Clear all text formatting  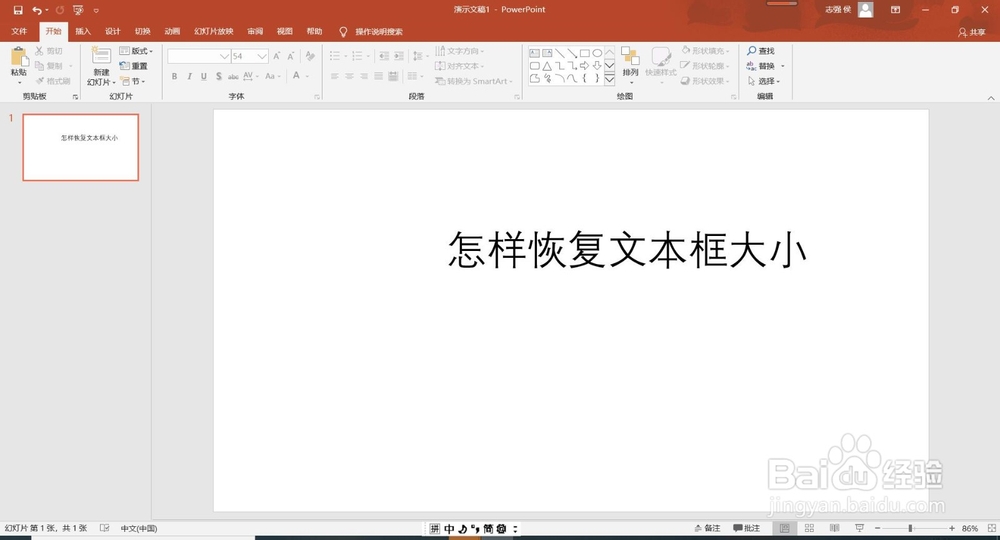pos(310,56)
